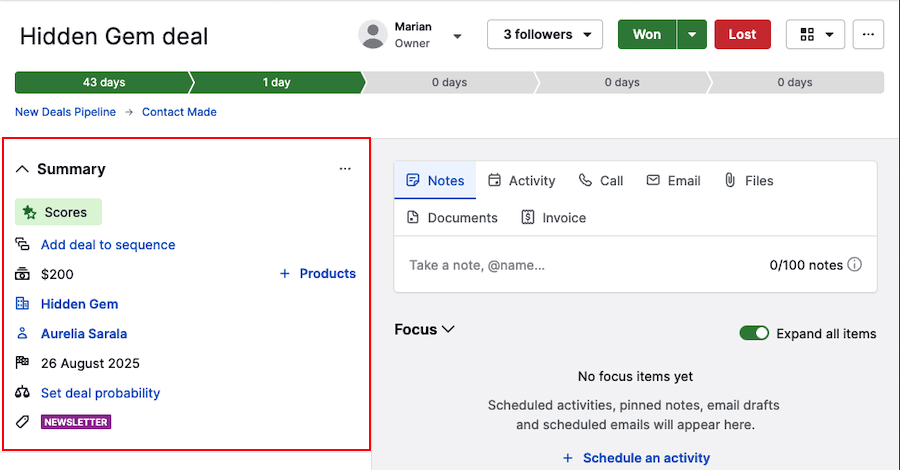Click the Set deal probability link
Image resolution: width=900 pixels, height=470 pixels.
pyautogui.click(x=100, y=393)
